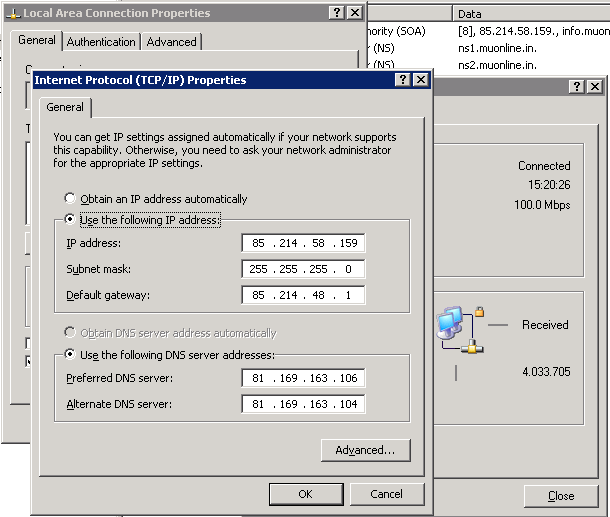Click the Local Area Connection title bar icon
The image size is (610, 517).
[13, 14]
